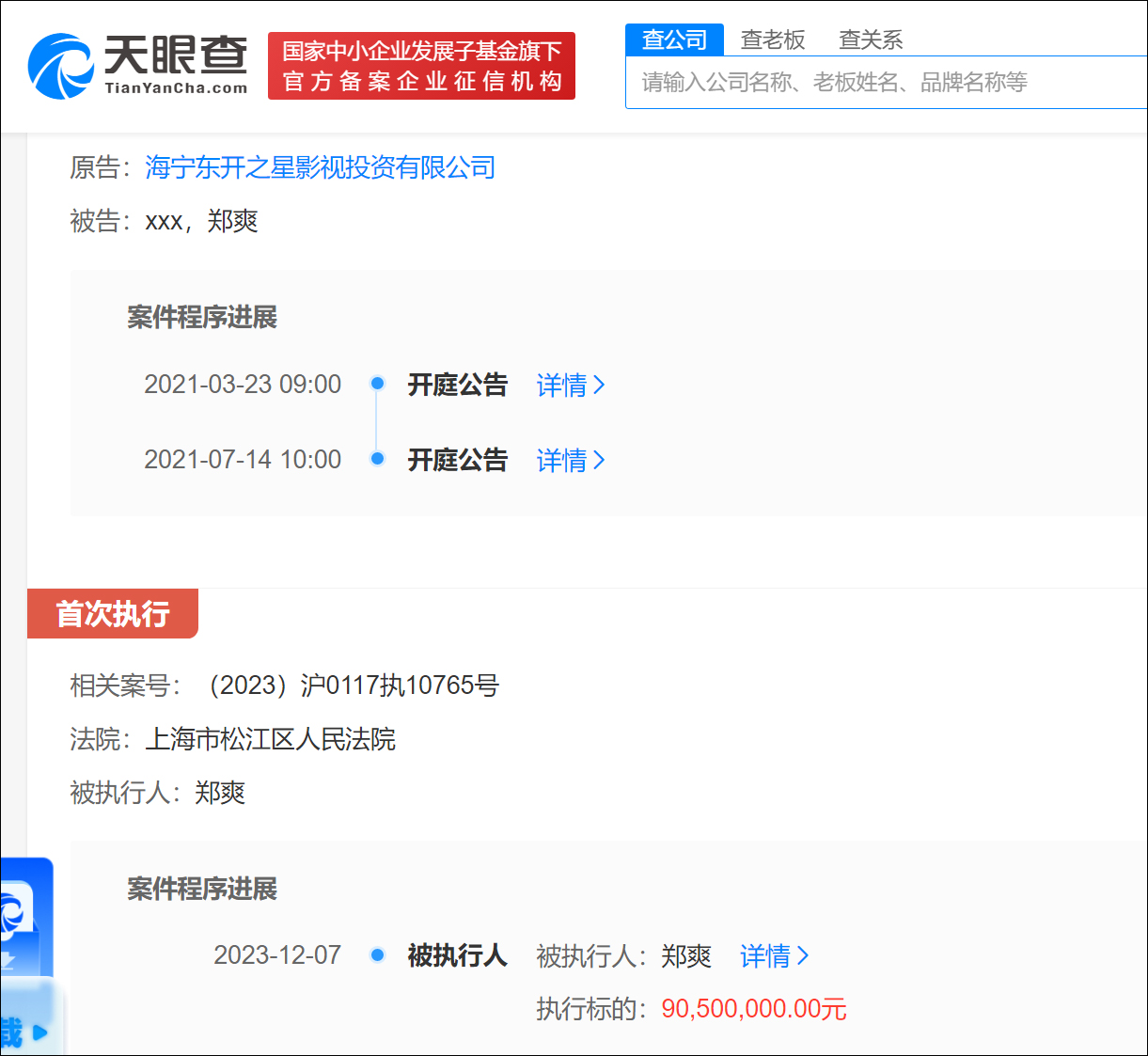Select the 查公司 search tab

674,39
